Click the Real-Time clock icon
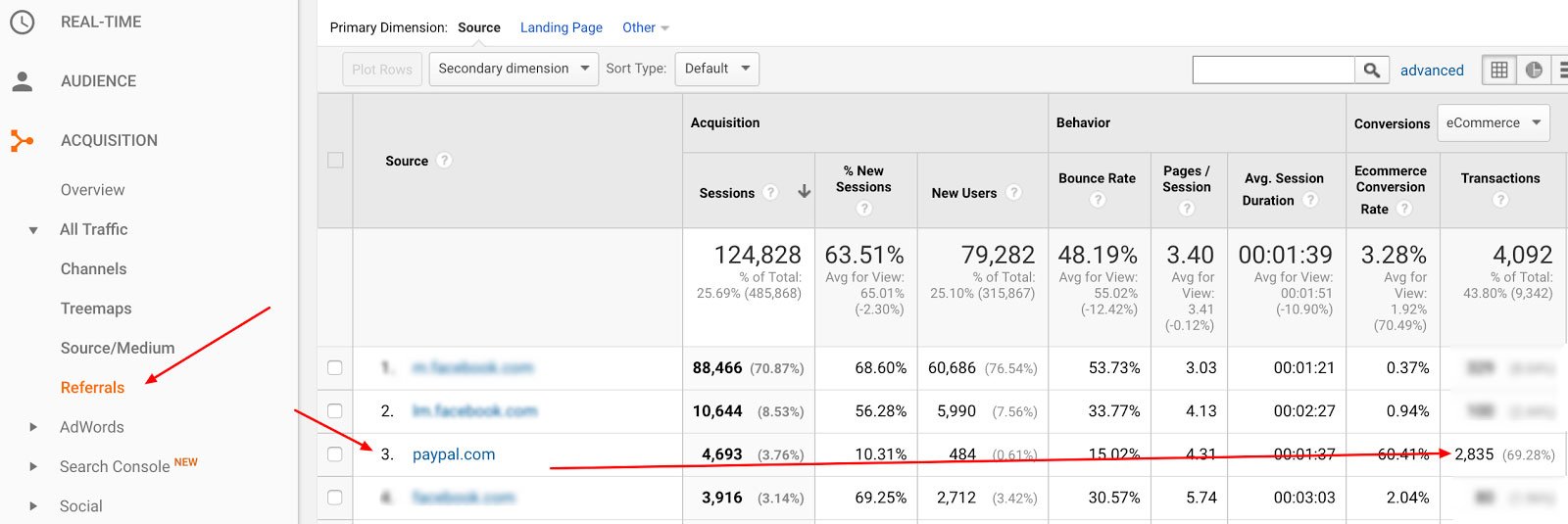 [22, 22]
